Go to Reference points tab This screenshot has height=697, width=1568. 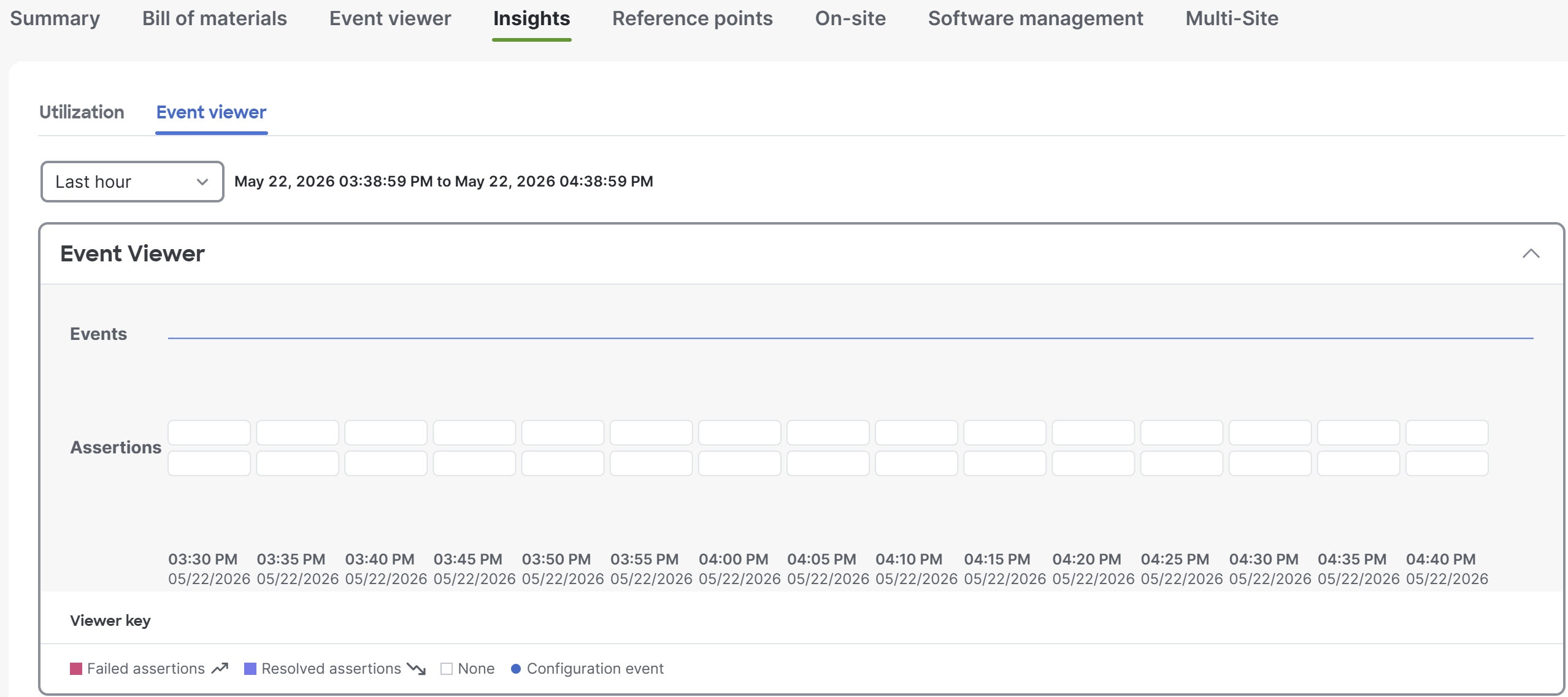coord(692,18)
